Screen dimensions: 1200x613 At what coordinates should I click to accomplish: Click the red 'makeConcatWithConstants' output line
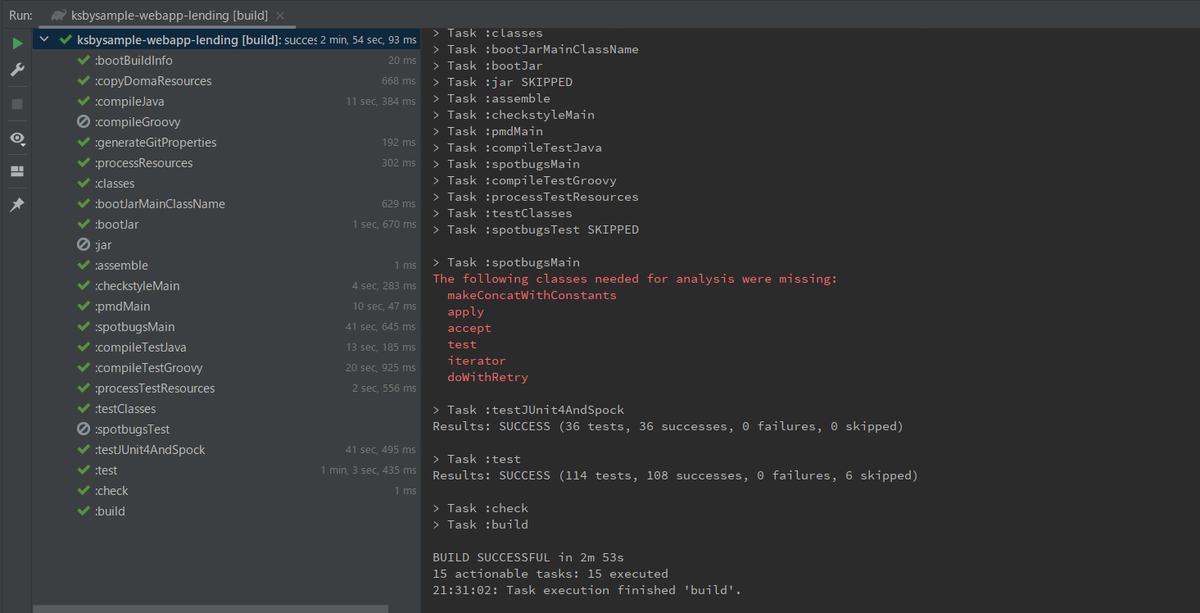tap(532, 295)
